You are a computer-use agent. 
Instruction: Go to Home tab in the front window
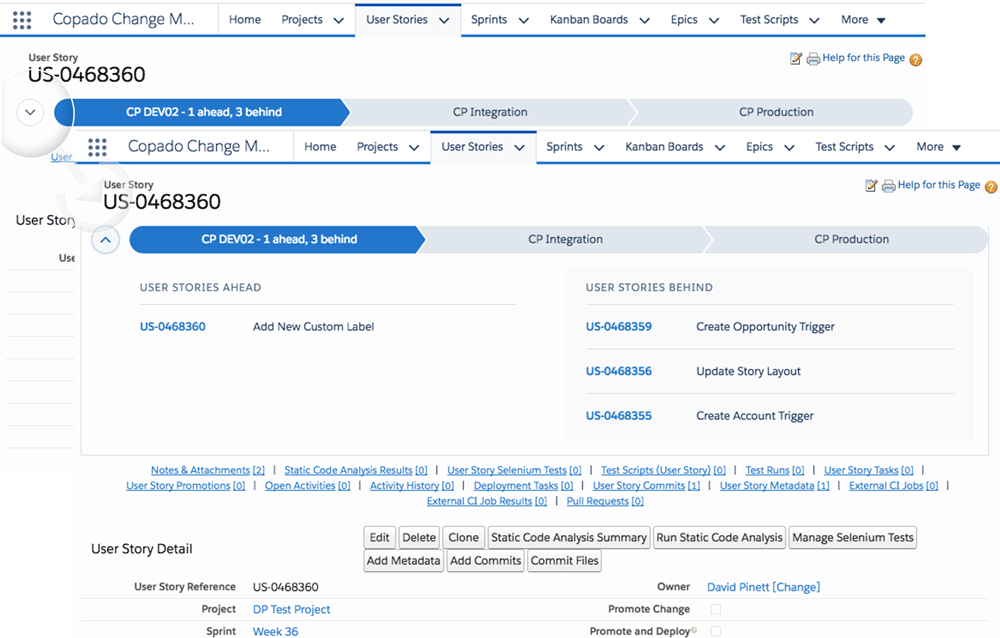click(320, 147)
